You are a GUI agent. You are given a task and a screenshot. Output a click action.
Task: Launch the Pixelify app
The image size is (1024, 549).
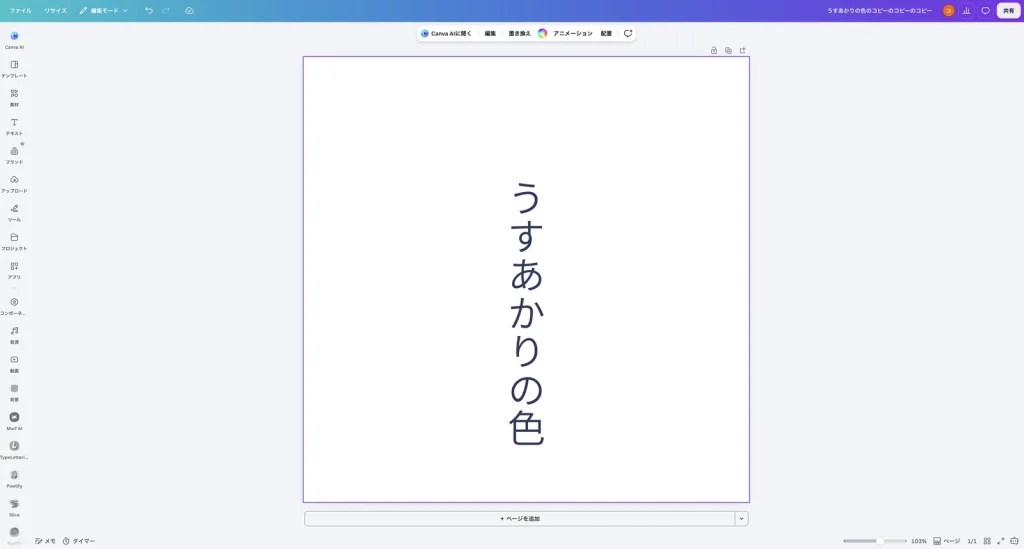14,478
